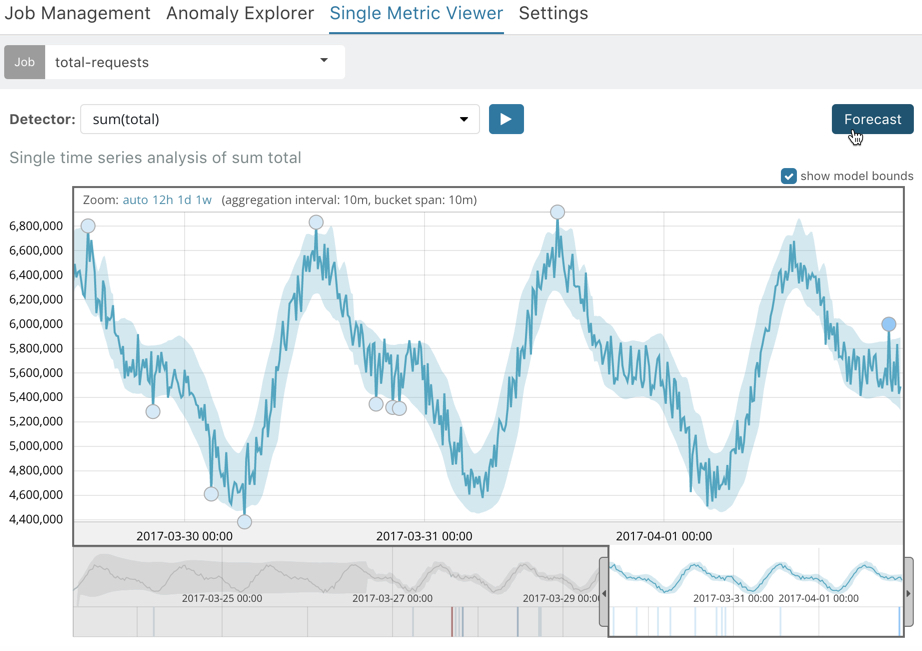Open the Detector sum(total) dropdown
The height and width of the screenshot is (651, 922).
466,118
